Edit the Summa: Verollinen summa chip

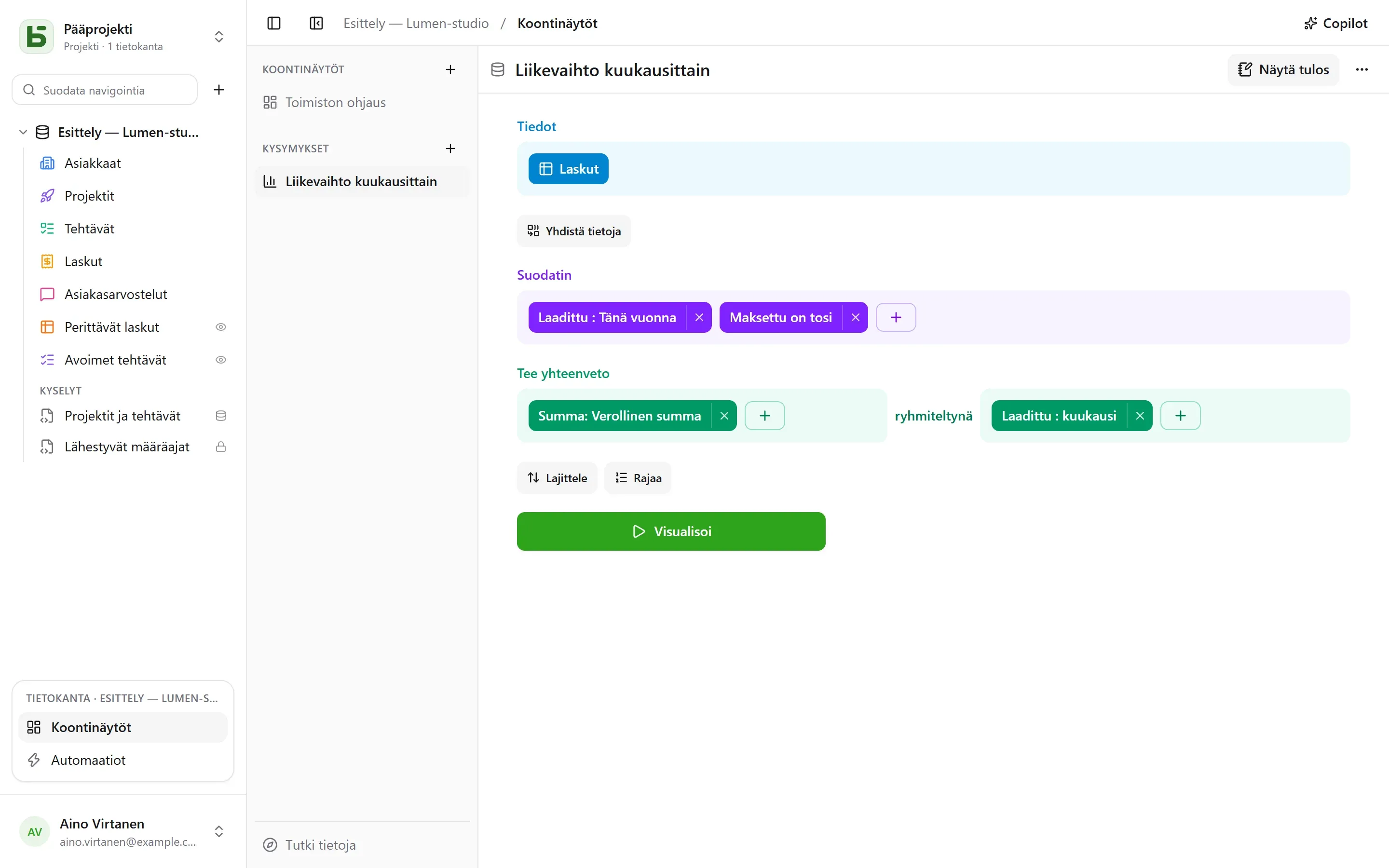pos(619,416)
